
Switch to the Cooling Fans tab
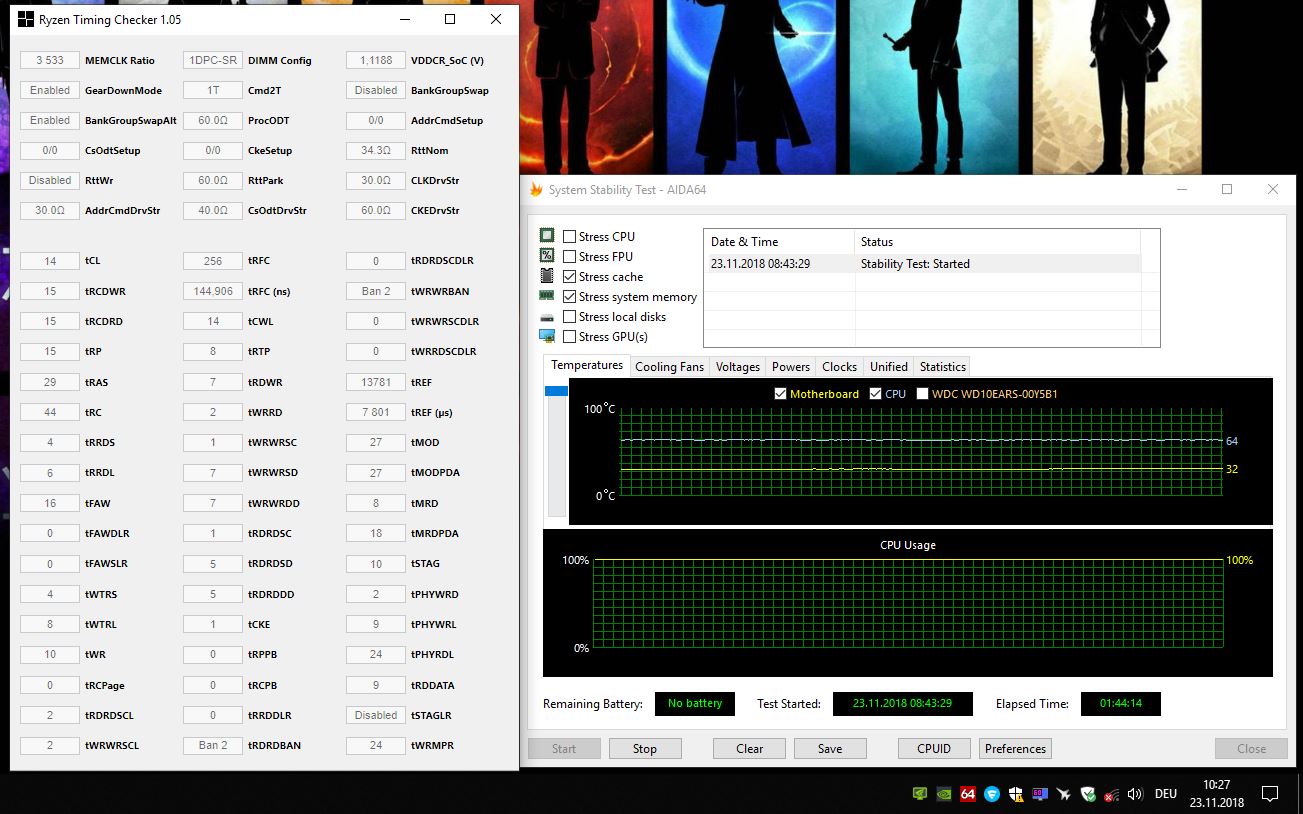(x=669, y=367)
